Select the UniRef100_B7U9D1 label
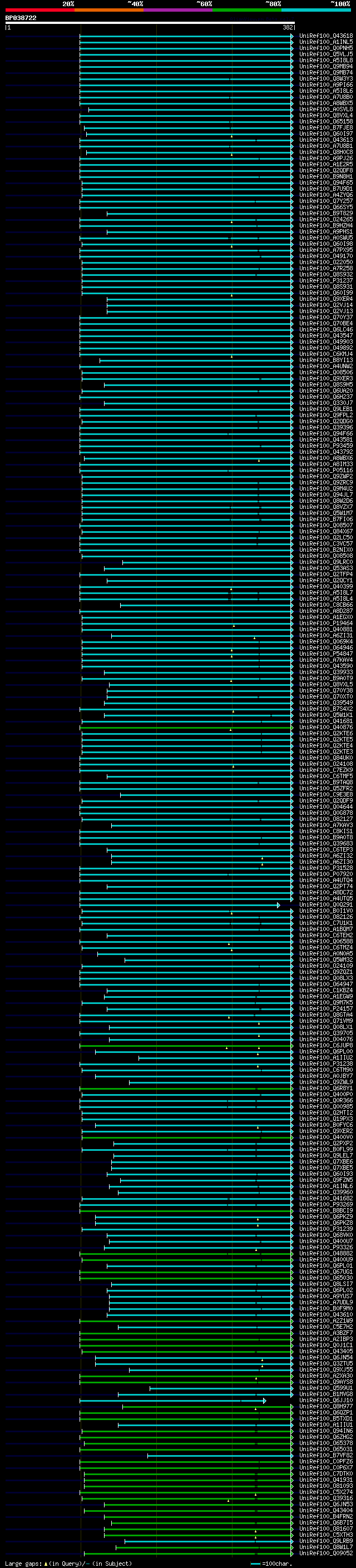This screenshot has height=1568, width=356. click(x=326, y=189)
